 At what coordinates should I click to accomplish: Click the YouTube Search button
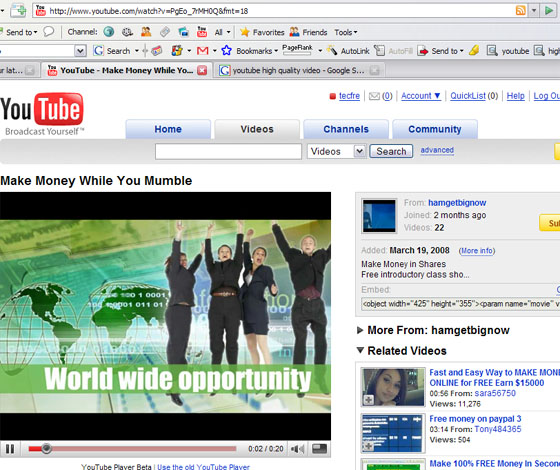click(391, 151)
